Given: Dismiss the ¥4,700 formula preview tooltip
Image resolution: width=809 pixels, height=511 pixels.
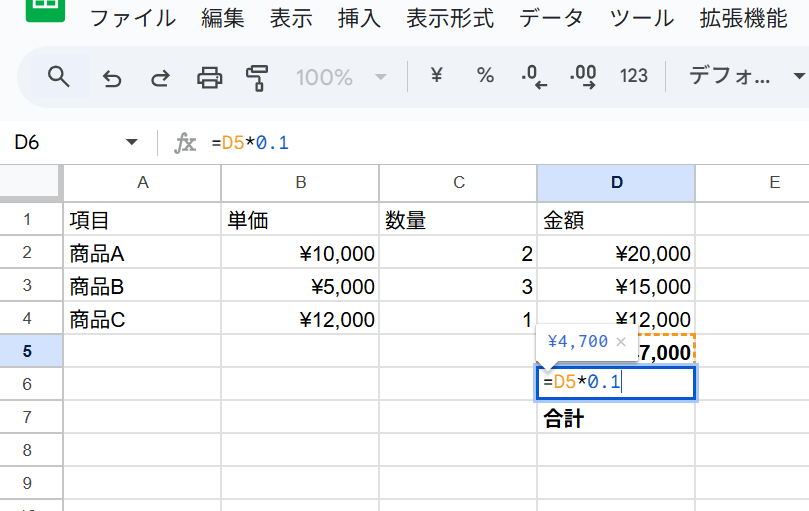Looking at the screenshot, I should point(621,342).
